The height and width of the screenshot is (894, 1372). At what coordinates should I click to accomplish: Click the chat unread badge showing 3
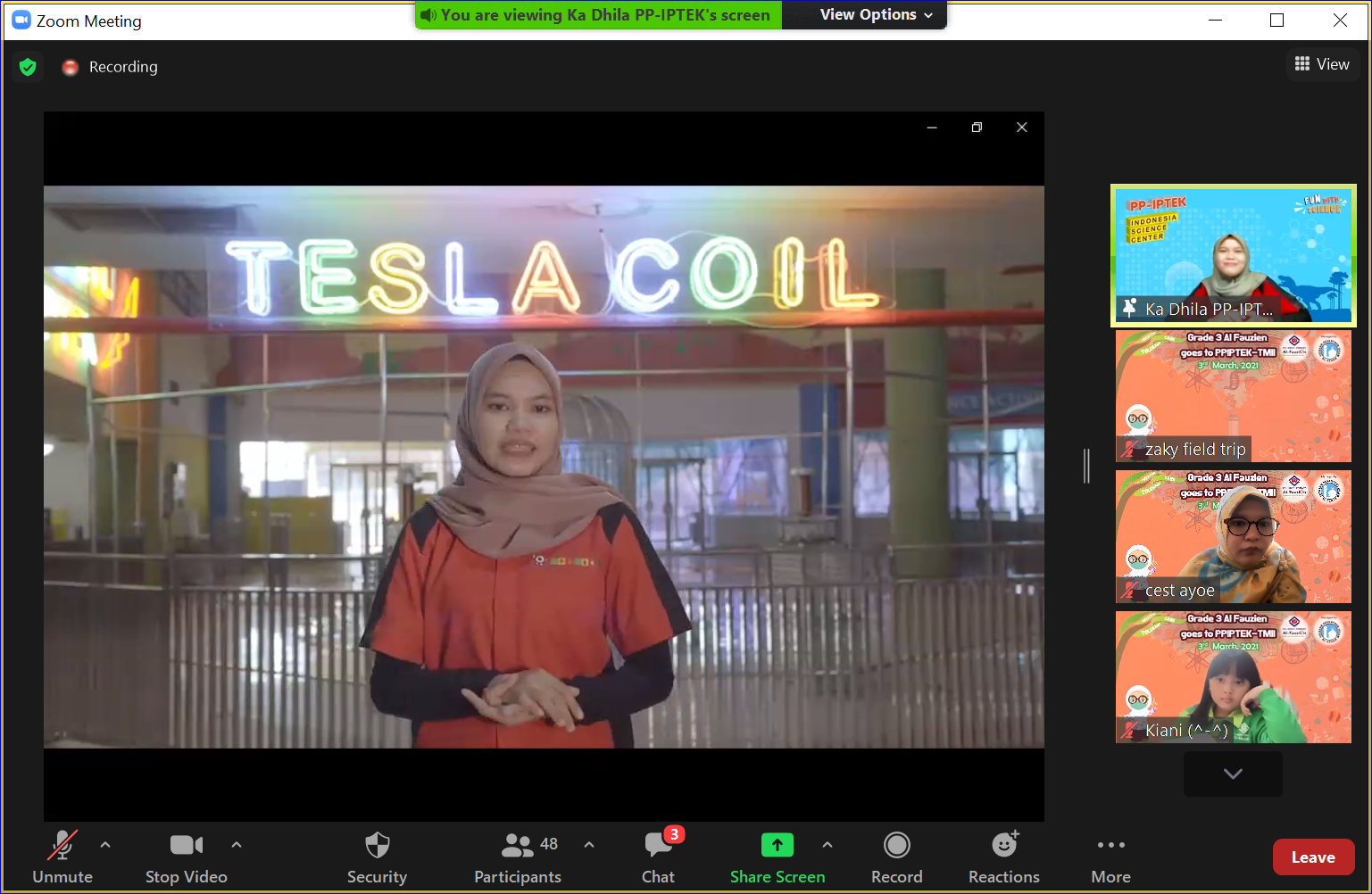674,834
